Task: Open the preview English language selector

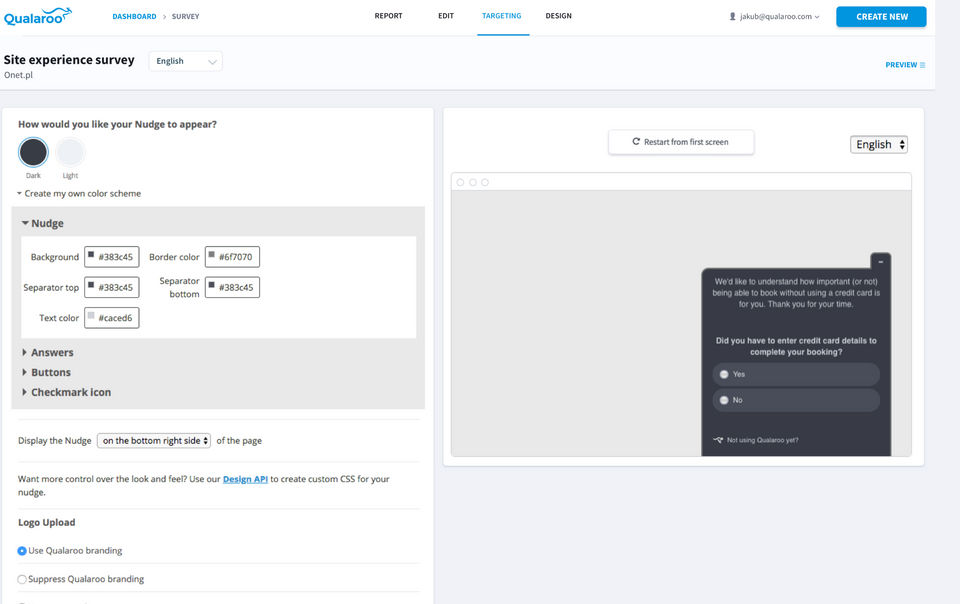Action: pyautogui.click(x=879, y=144)
